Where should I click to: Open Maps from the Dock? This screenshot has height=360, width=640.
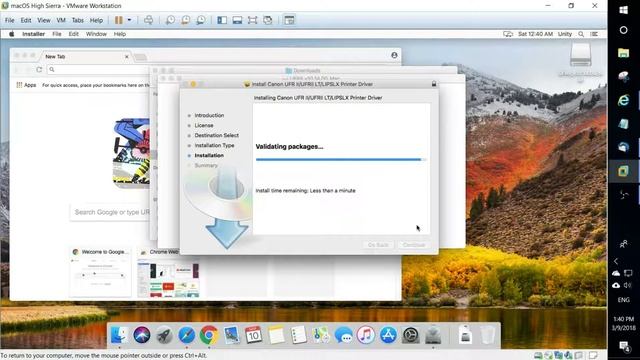coord(321,336)
